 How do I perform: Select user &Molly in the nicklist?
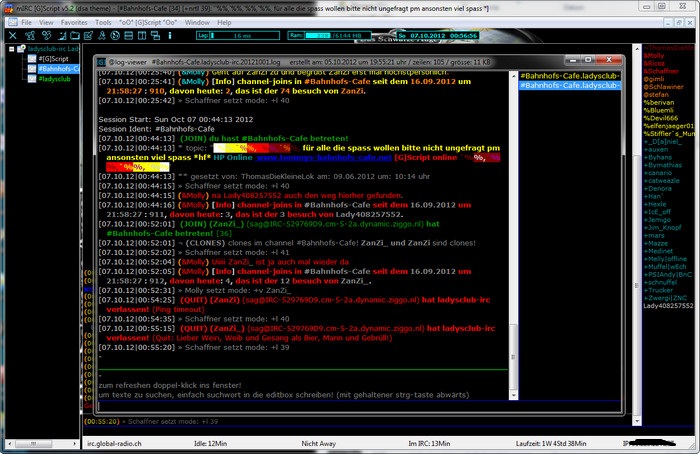654,56
